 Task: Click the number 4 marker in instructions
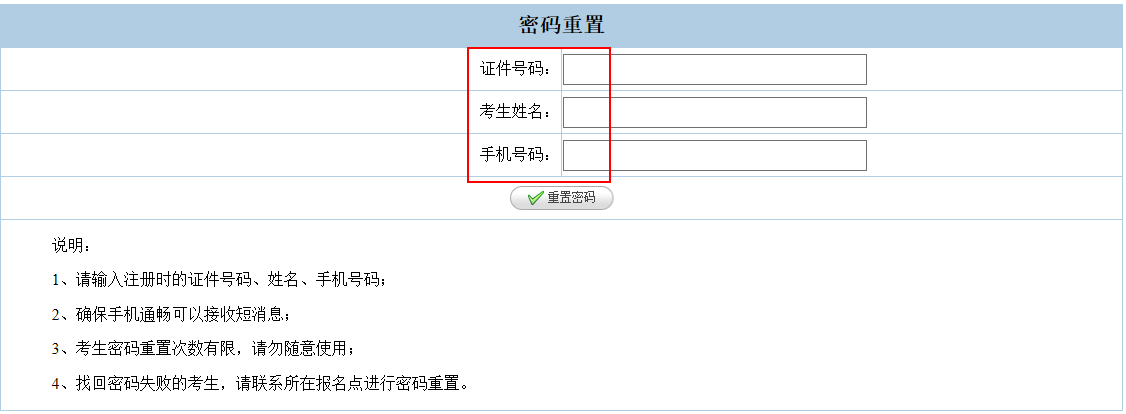[56, 383]
